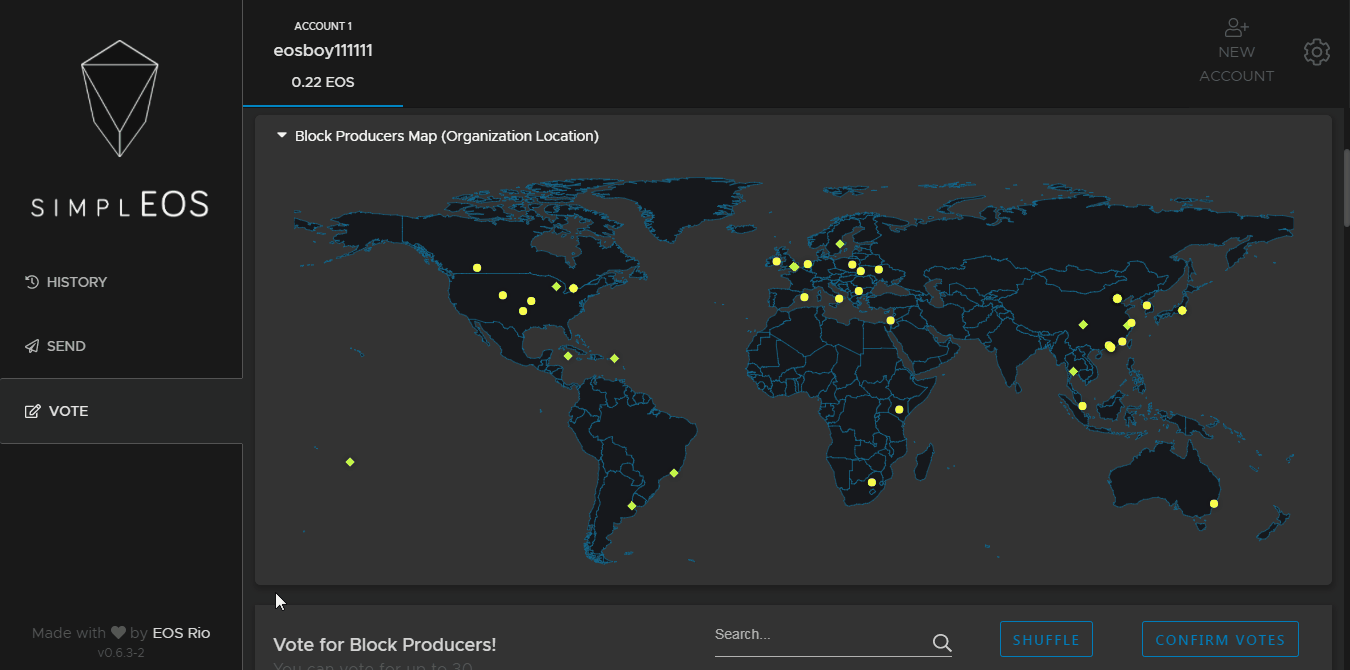
Task: Click the heart icon in footer
Action: (118, 633)
